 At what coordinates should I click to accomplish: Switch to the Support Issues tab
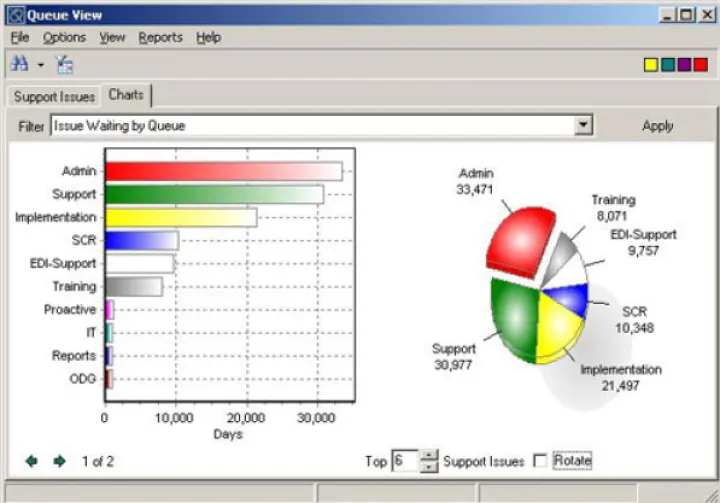[54, 97]
